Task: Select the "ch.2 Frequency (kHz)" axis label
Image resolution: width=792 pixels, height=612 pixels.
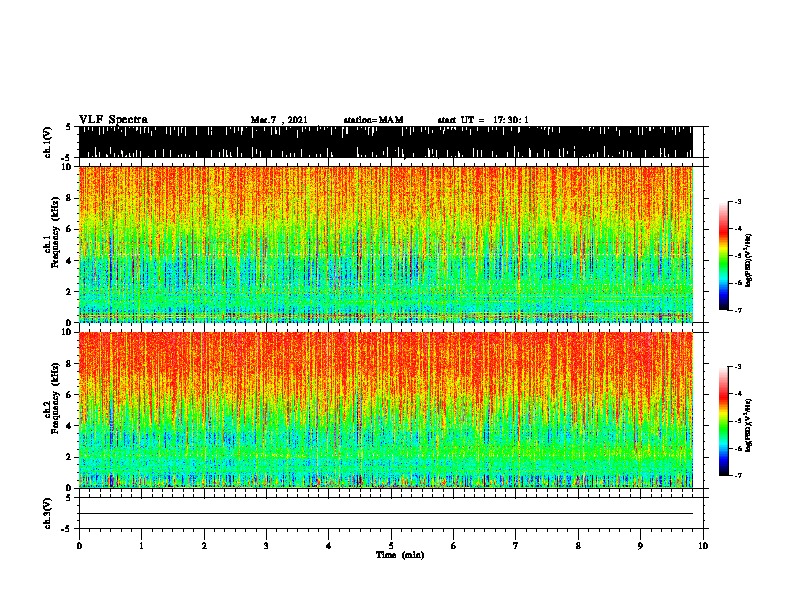Action: [x=52, y=398]
